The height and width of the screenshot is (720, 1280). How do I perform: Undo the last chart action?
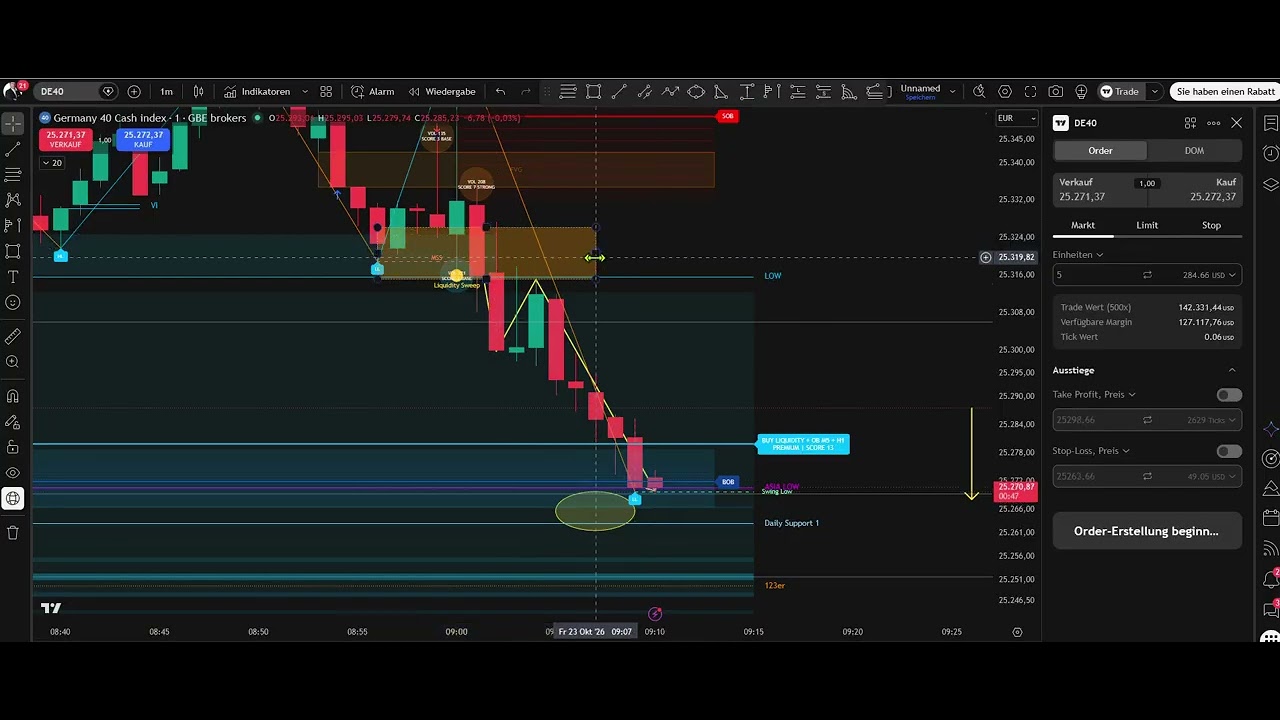point(500,91)
